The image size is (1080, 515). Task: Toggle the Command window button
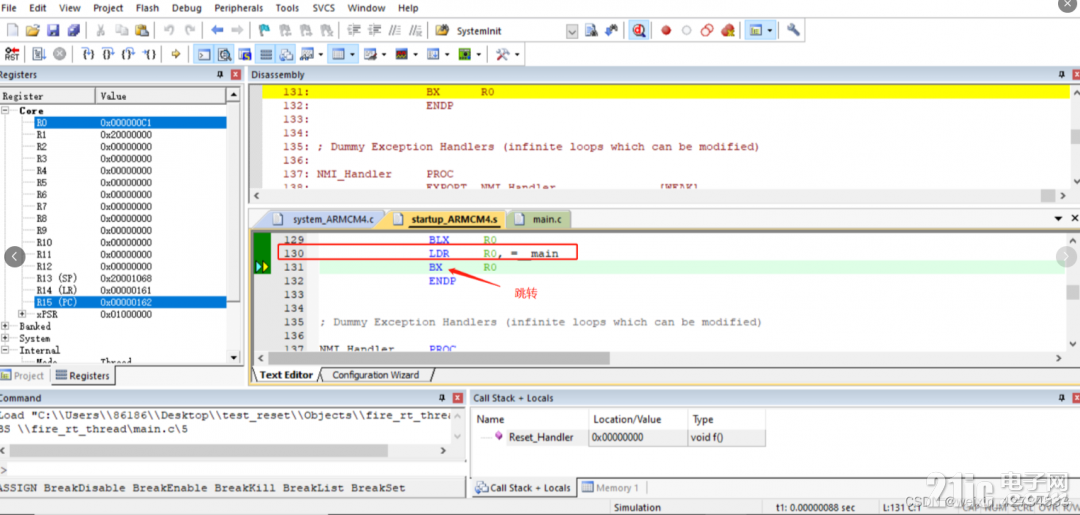pos(204,54)
